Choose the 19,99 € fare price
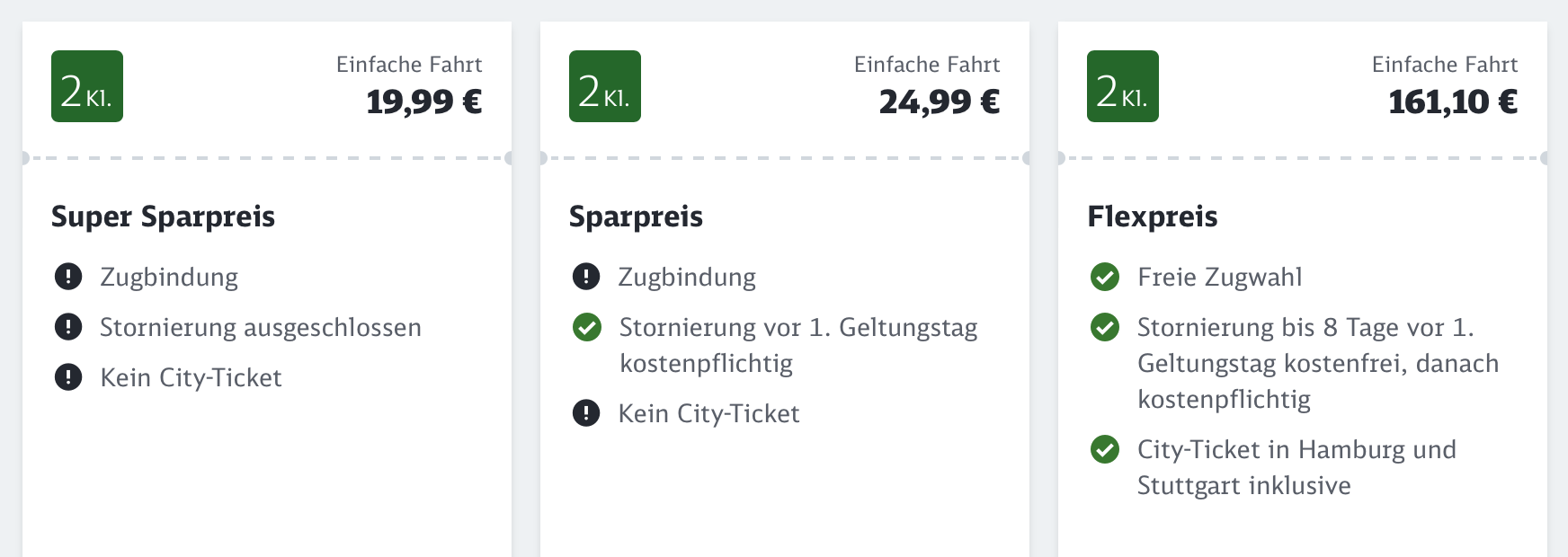Screen dimensions: 1568x557 424,102
